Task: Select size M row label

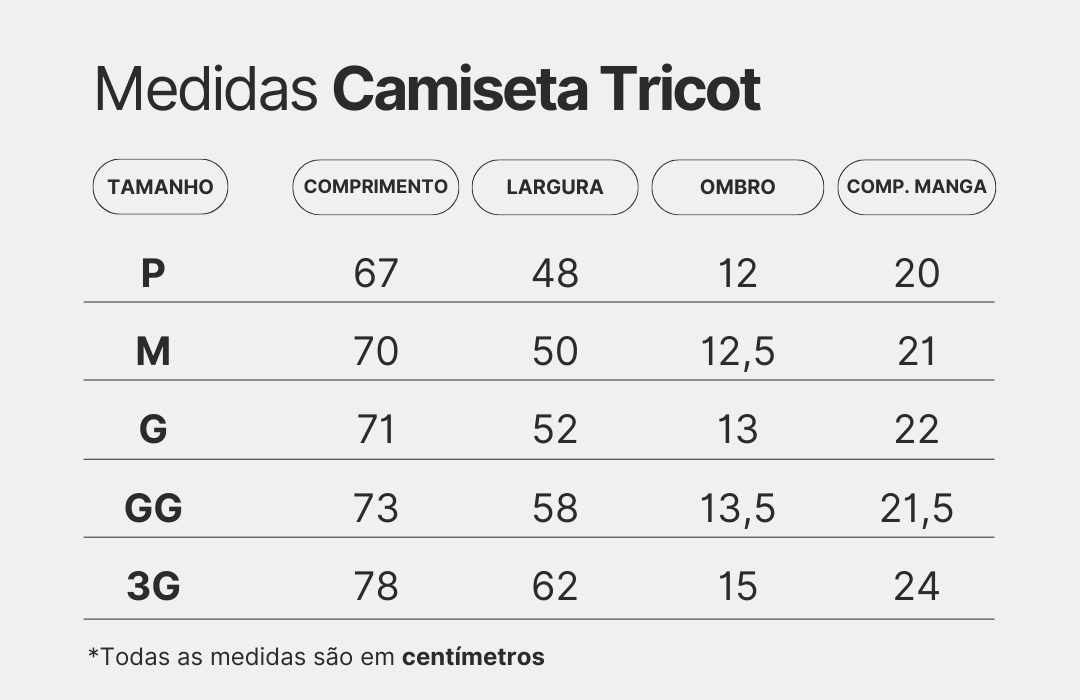Action: tap(153, 351)
